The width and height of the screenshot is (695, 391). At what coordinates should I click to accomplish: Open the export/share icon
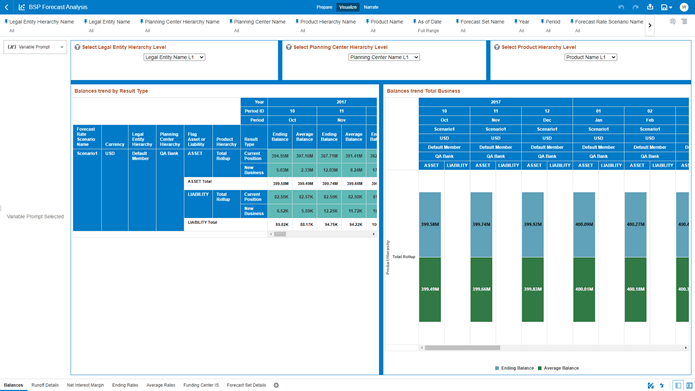[650, 7]
